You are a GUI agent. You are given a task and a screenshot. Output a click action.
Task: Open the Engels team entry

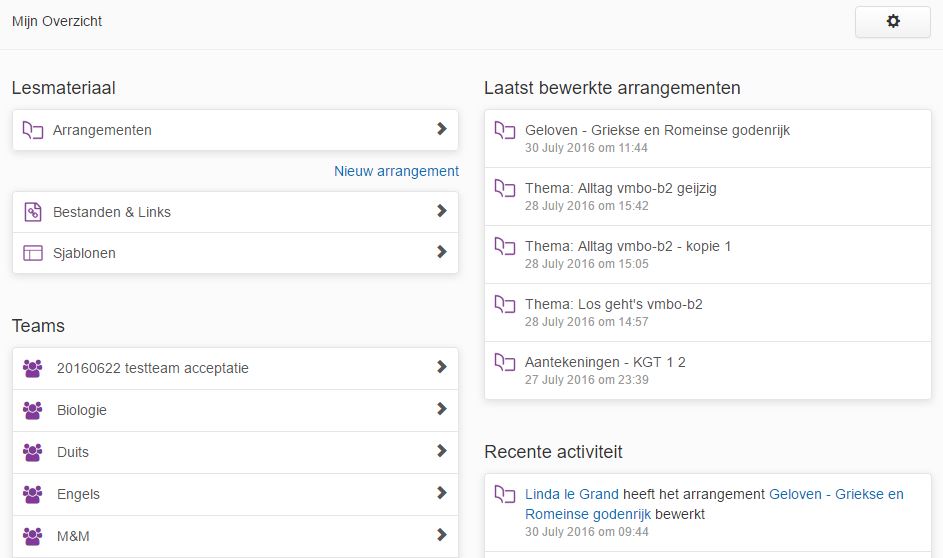[x=235, y=494]
